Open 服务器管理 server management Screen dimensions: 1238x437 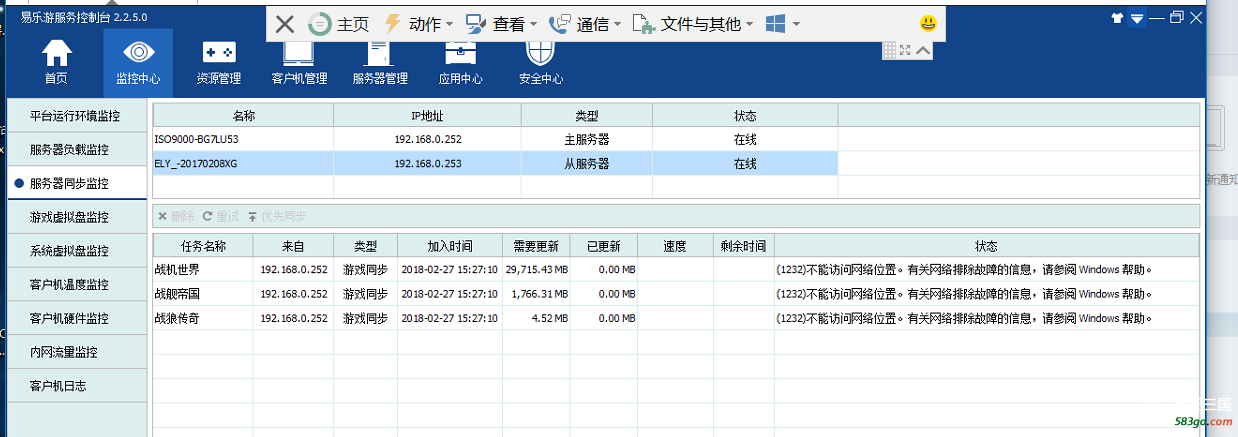380,62
